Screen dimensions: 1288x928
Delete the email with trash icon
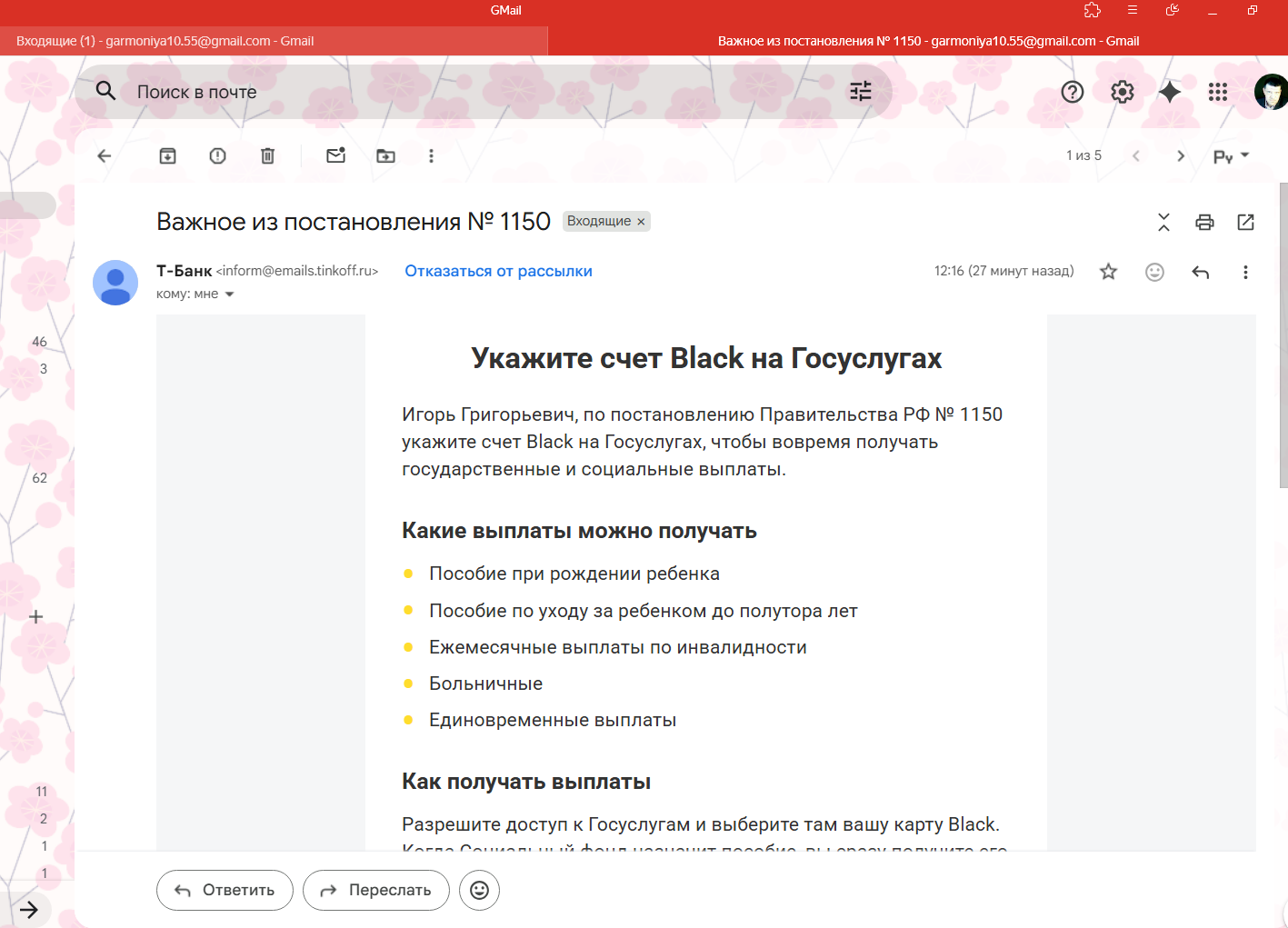click(x=266, y=155)
